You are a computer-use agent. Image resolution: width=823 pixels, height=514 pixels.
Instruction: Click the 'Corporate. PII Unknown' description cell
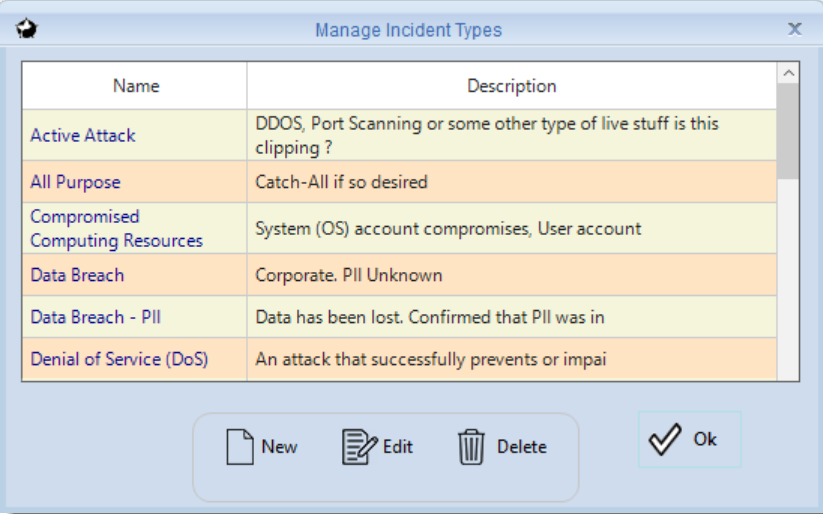512,275
